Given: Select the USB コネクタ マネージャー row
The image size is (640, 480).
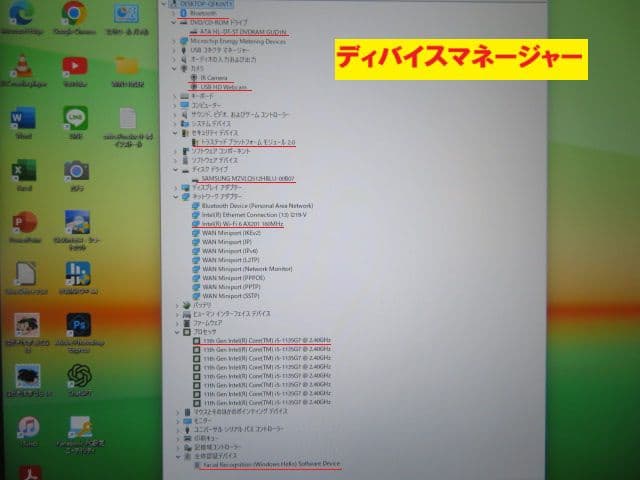Looking at the screenshot, I should (x=215, y=50).
